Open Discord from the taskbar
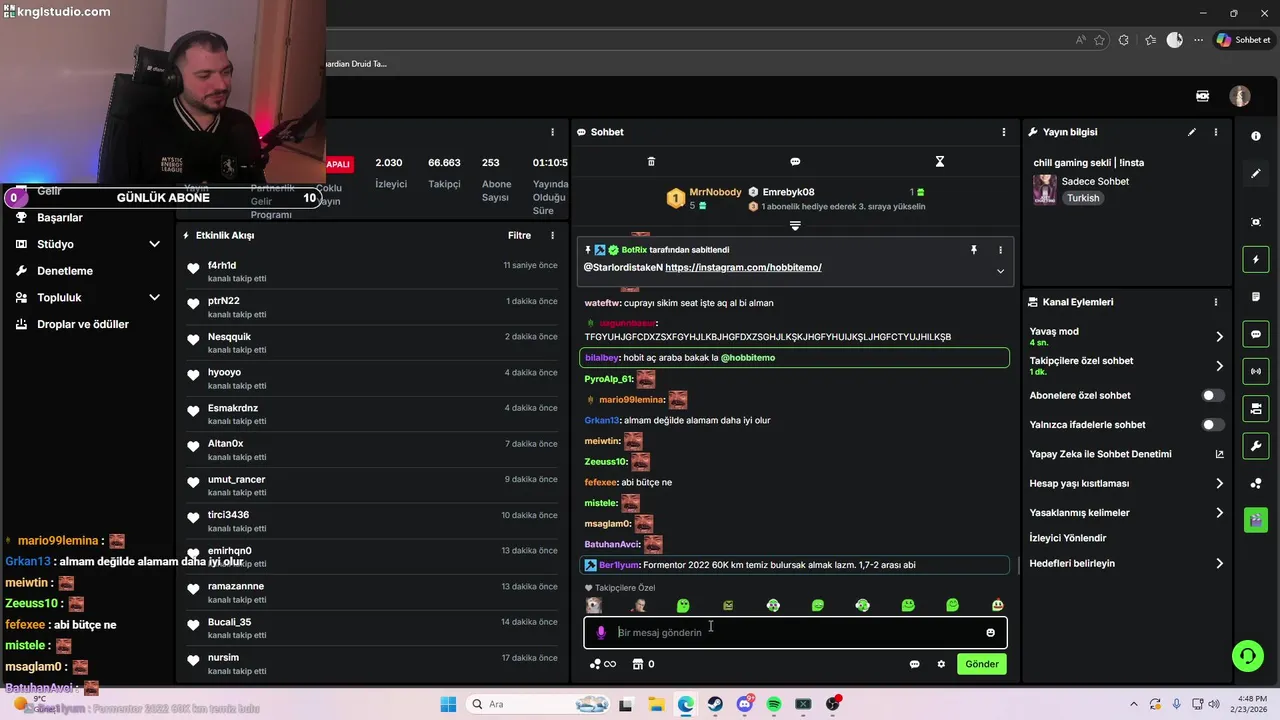Screen dimensions: 1280x720 pyautogui.click(x=744, y=704)
